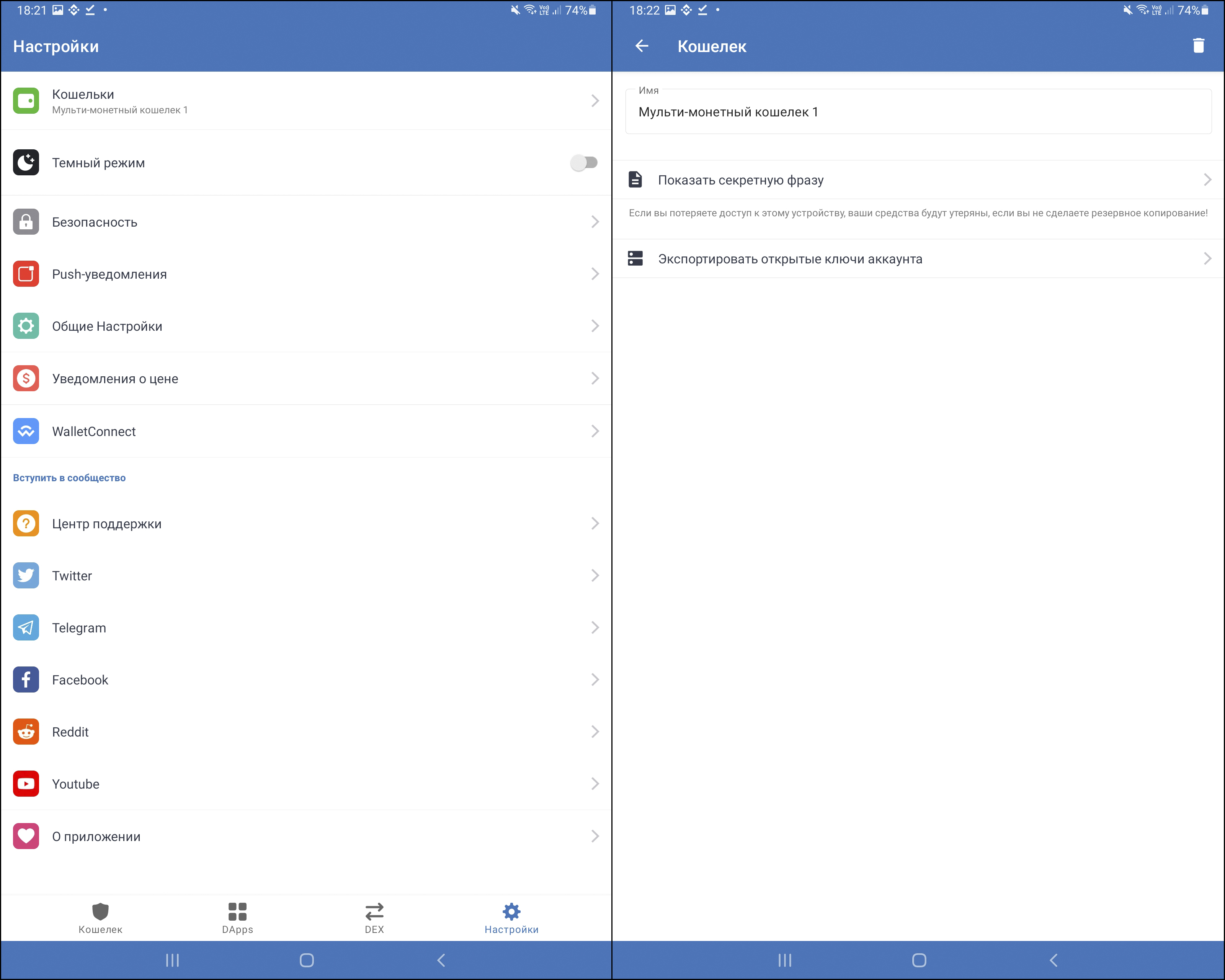
Task: Open Центр поддержки chevron arrow
Action: coord(595,523)
